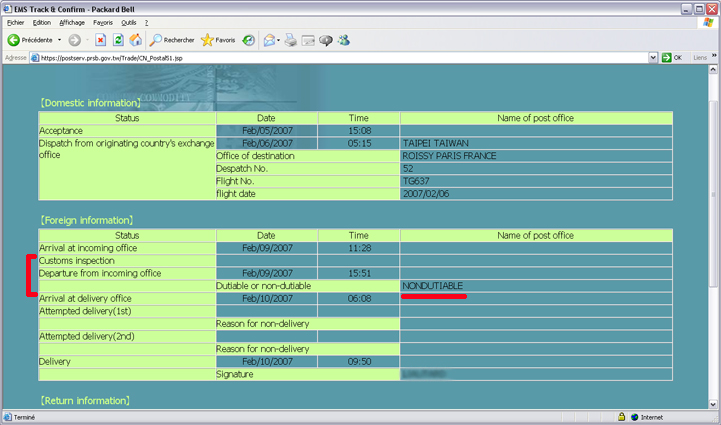721x425 pixels.
Task: Click the Précédente back button
Action: 30,40
